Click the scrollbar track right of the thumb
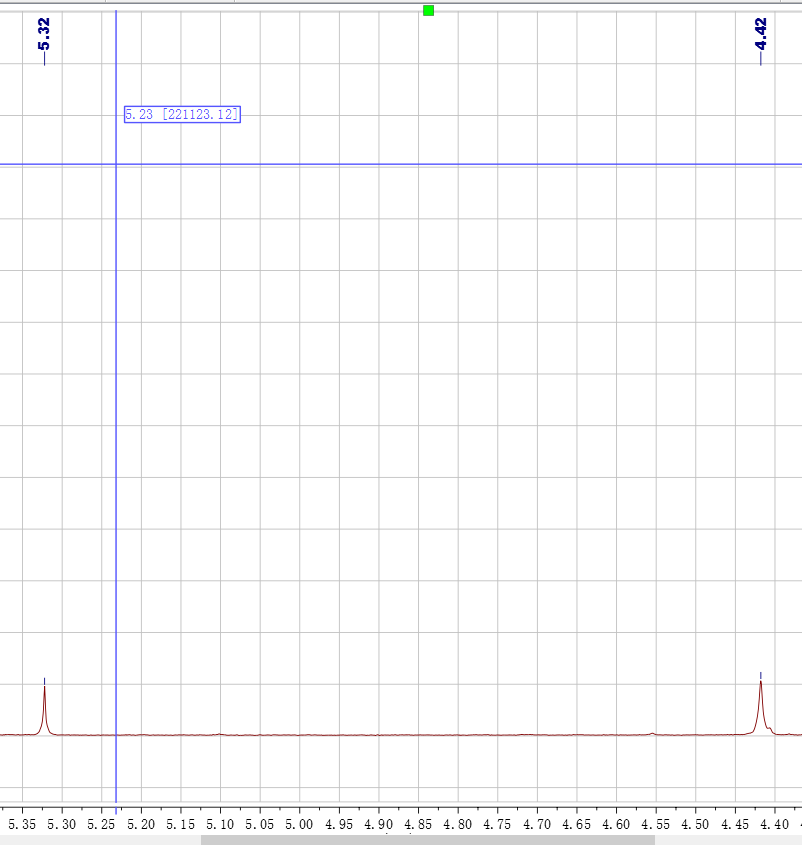 click(x=728, y=840)
